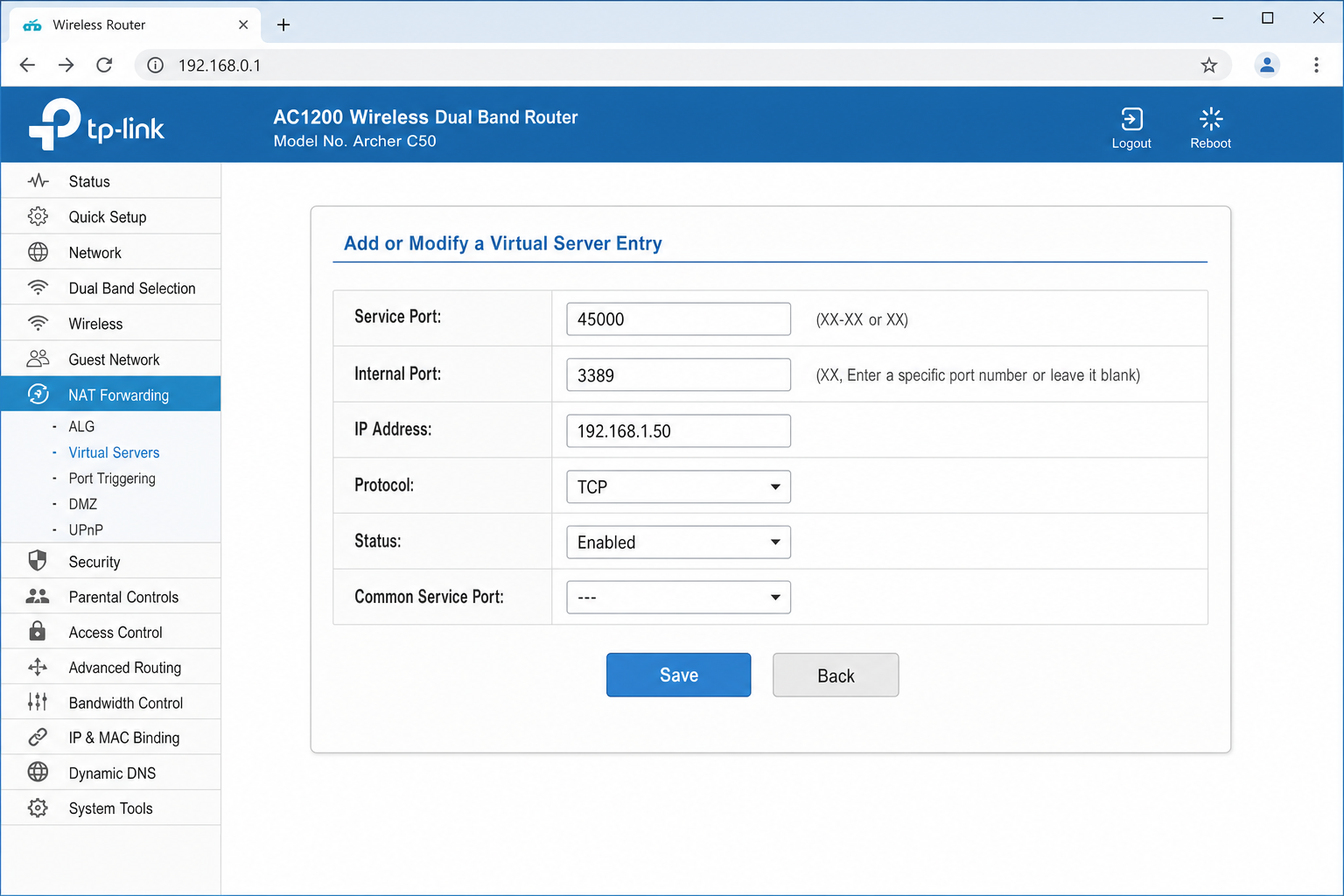Click the Guest Network people icon

coord(38,359)
